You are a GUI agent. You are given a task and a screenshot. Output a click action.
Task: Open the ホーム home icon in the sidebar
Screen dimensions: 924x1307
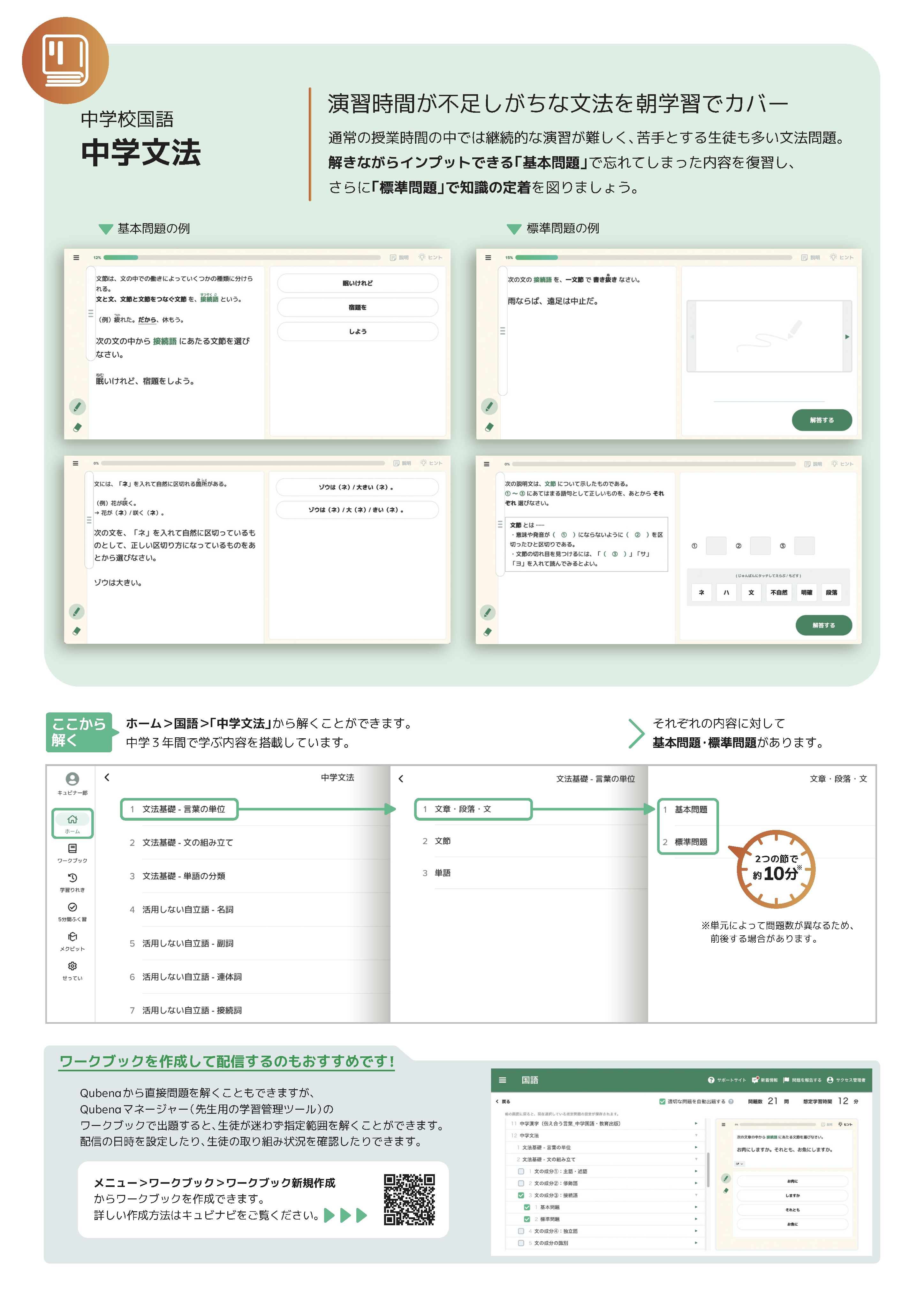point(72,819)
